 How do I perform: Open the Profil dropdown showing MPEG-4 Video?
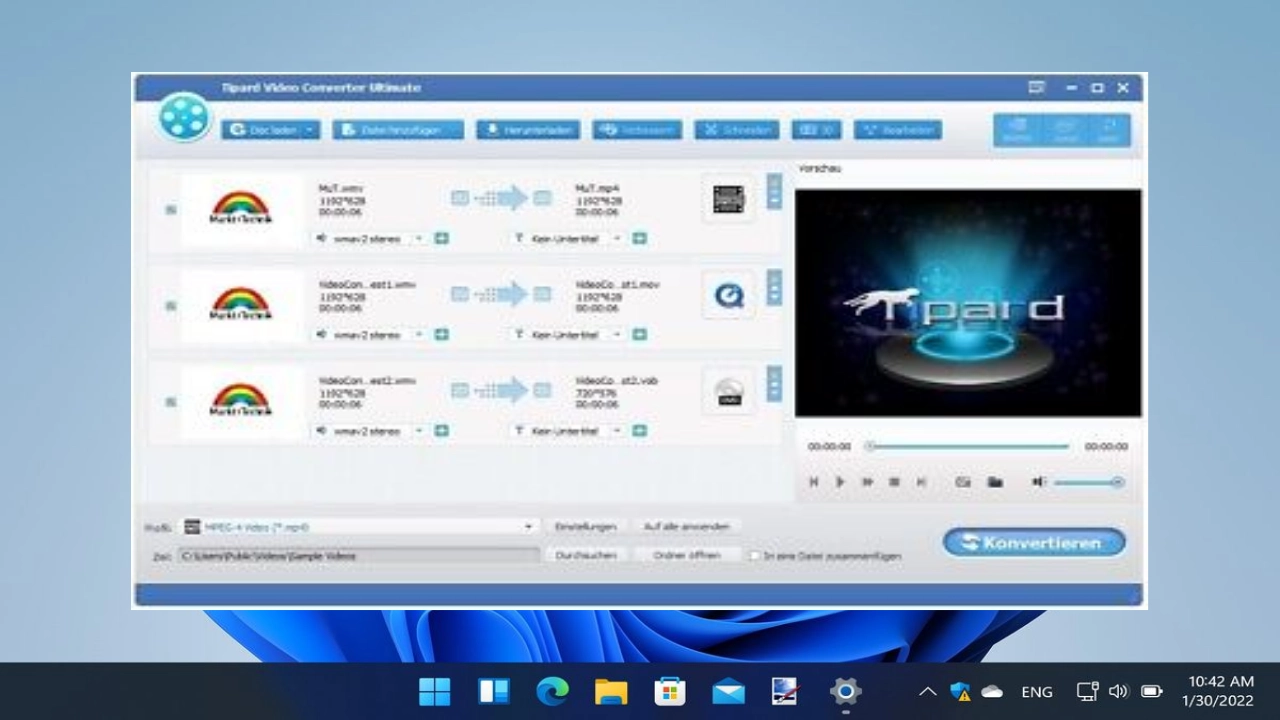point(360,526)
